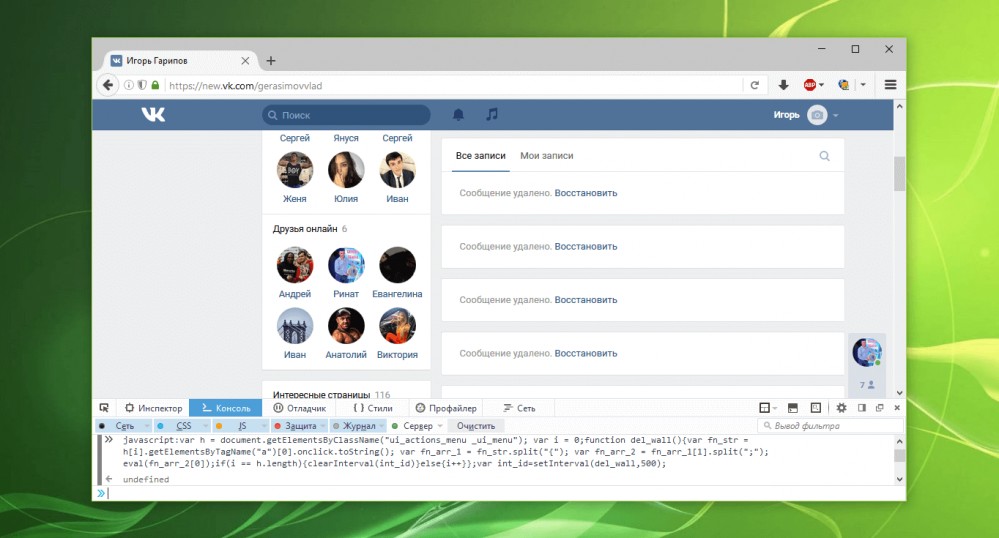Screen dimensions: 999x538
Task: Click the devtools dock-to-side icon
Action: point(861,408)
